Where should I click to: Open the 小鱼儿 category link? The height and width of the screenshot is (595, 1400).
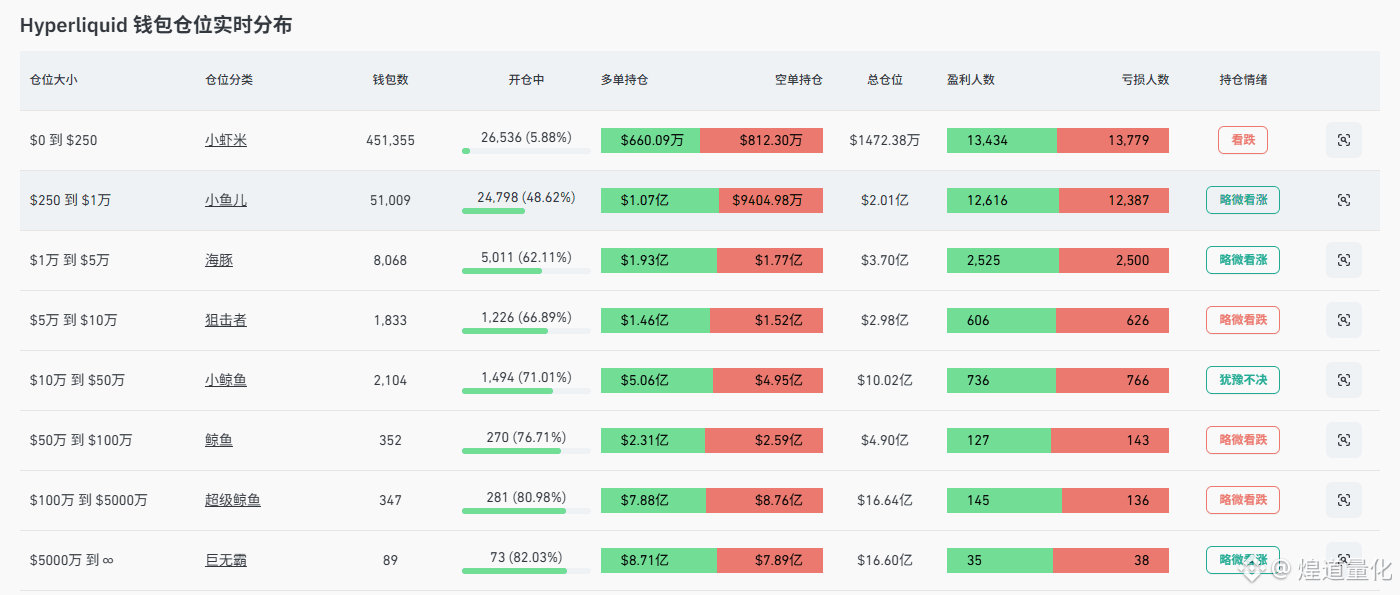pos(226,200)
